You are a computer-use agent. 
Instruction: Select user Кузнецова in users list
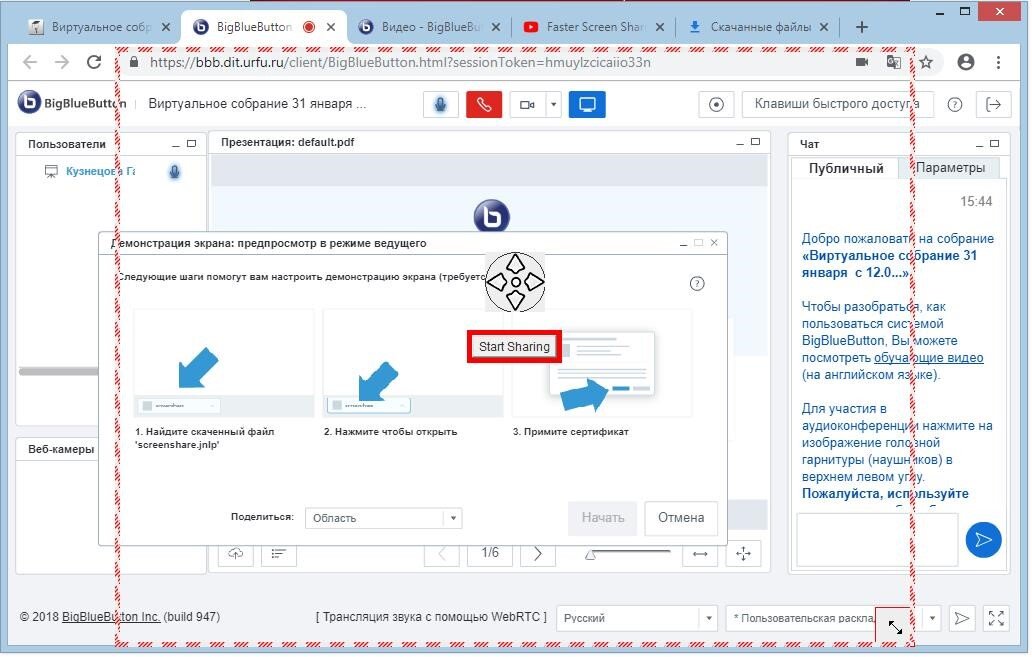pos(101,171)
